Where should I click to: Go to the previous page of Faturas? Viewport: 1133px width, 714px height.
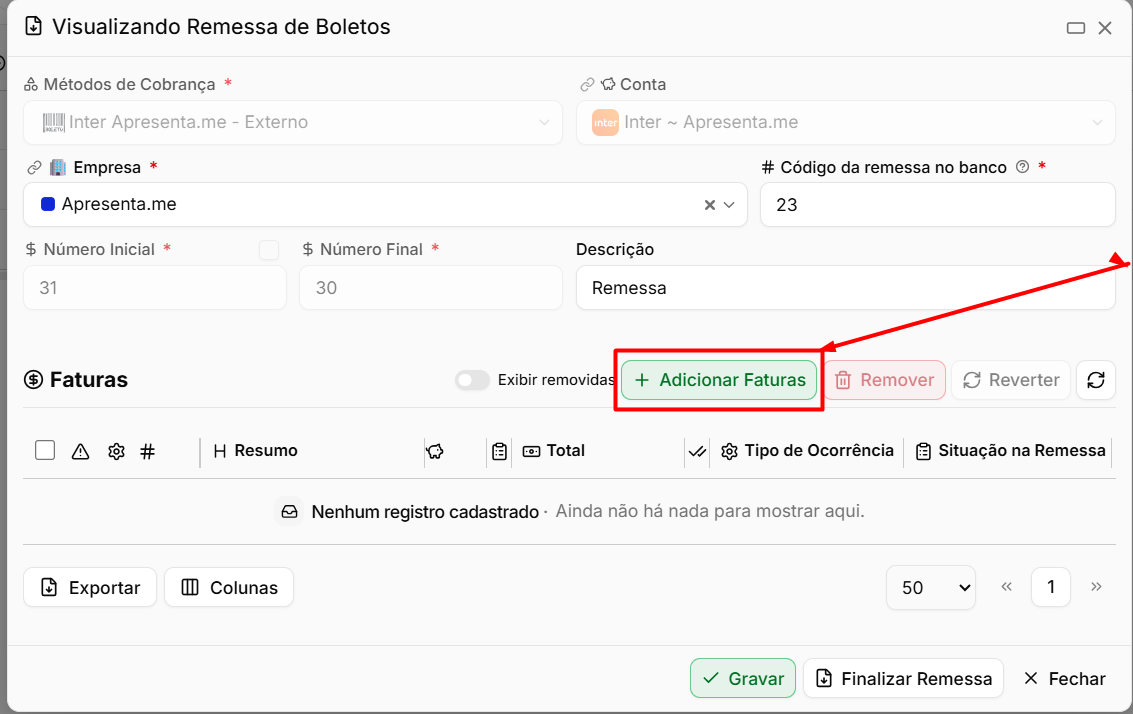(x=1007, y=587)
